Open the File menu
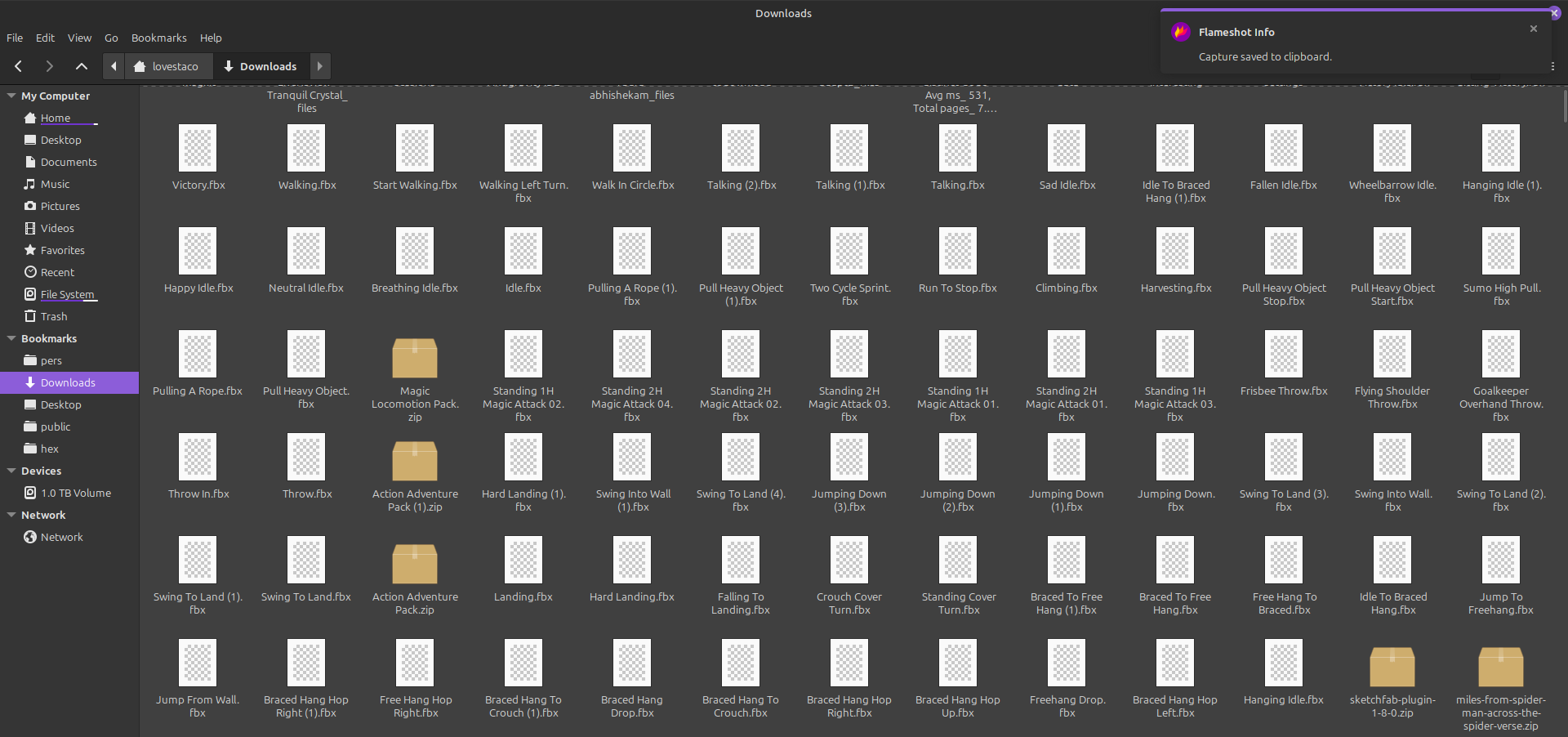The image size is (1568, 737). 15,38
